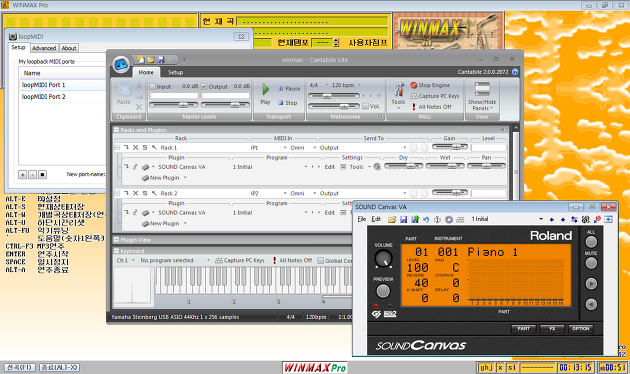Click New file icon in Cantabile quick toolbar

(x=141, y=60)
